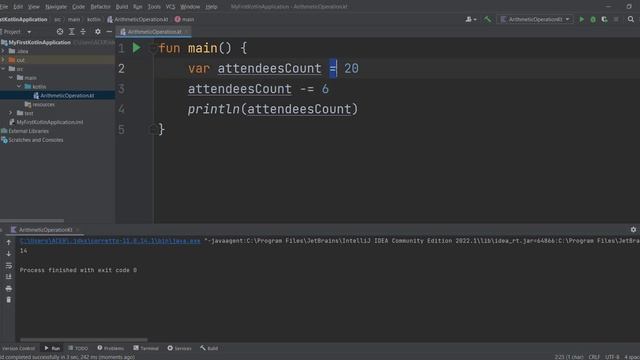Click the green run gutter icon beside main
The image size is (640, 360).
click(136, 48)
